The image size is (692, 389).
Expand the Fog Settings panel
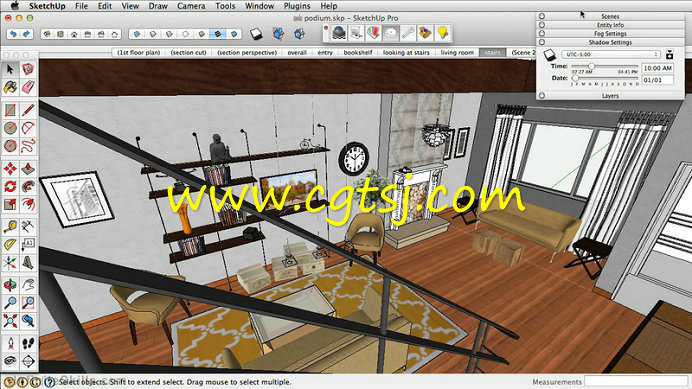click(x=610, y=34)
